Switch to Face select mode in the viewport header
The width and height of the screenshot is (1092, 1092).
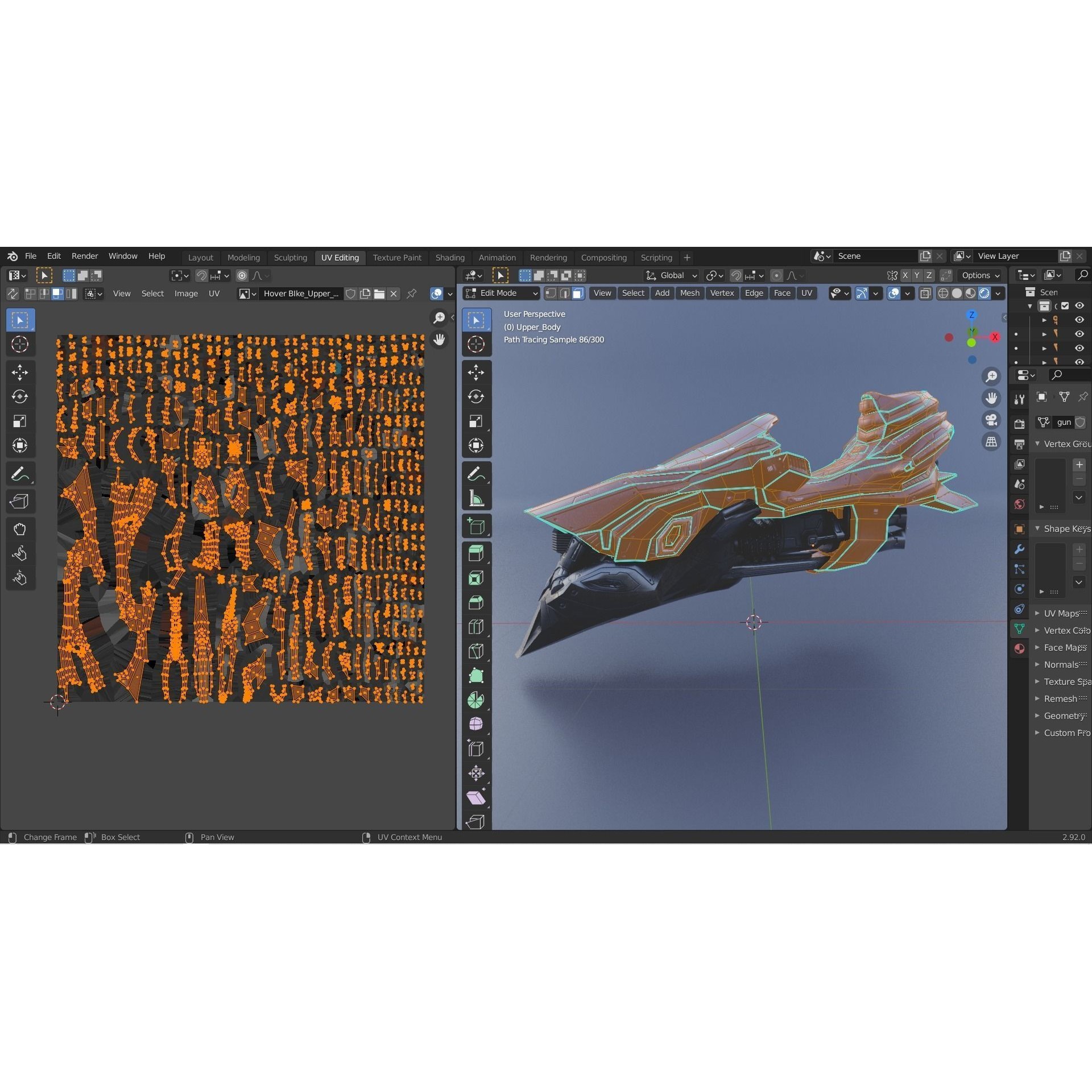click(x=579, y=293)
